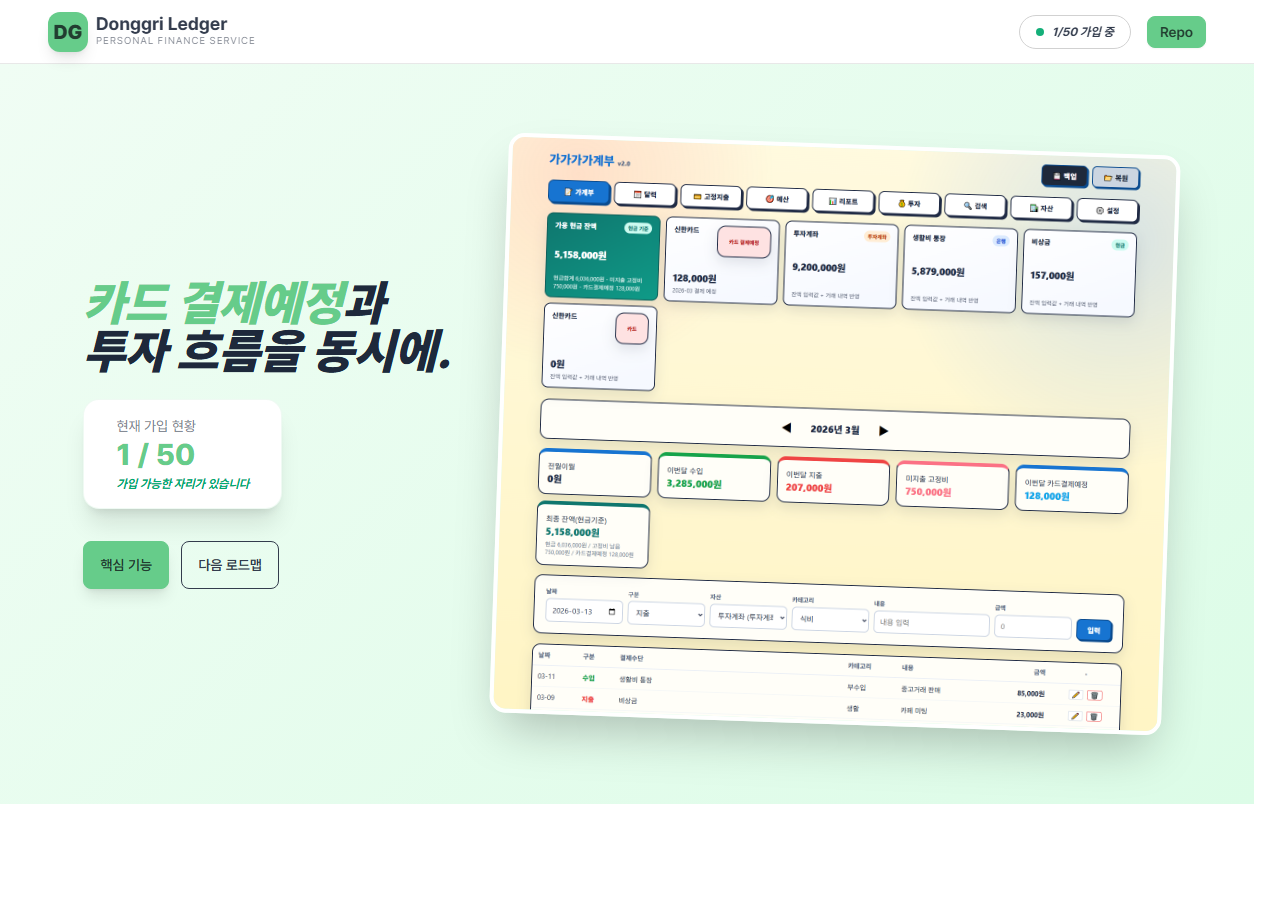
Task: Open the 자산 dropdown showing 투자계좌
Action: (x=748, y=617)
